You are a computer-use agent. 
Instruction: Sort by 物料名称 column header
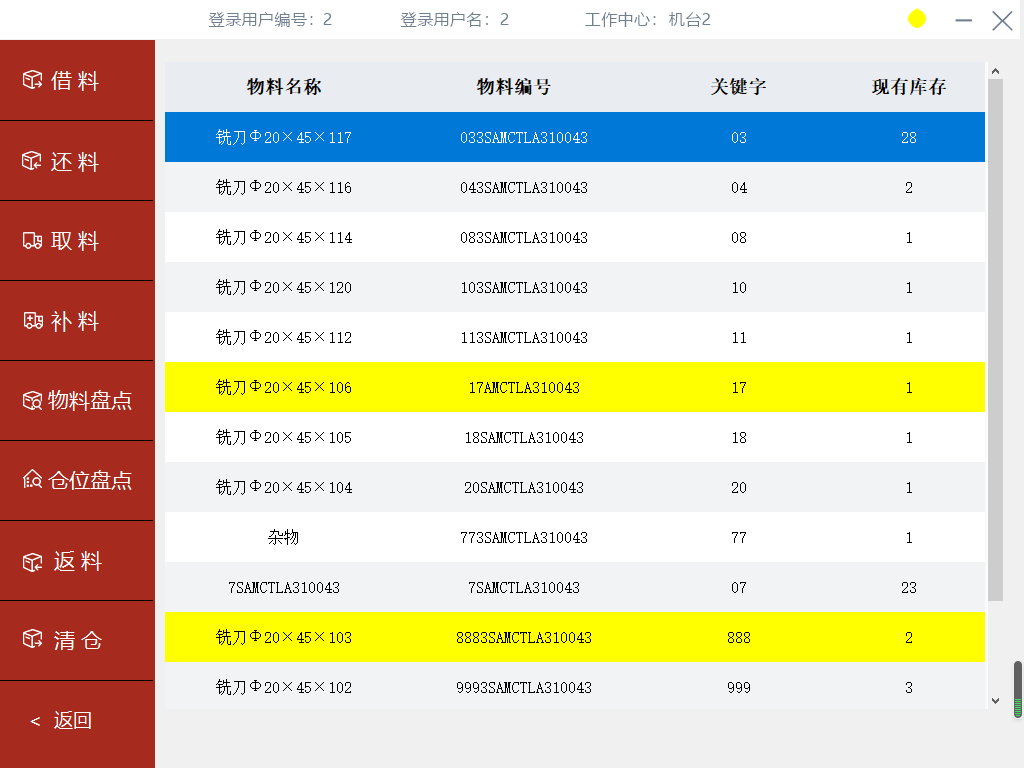tap(284, 87)
